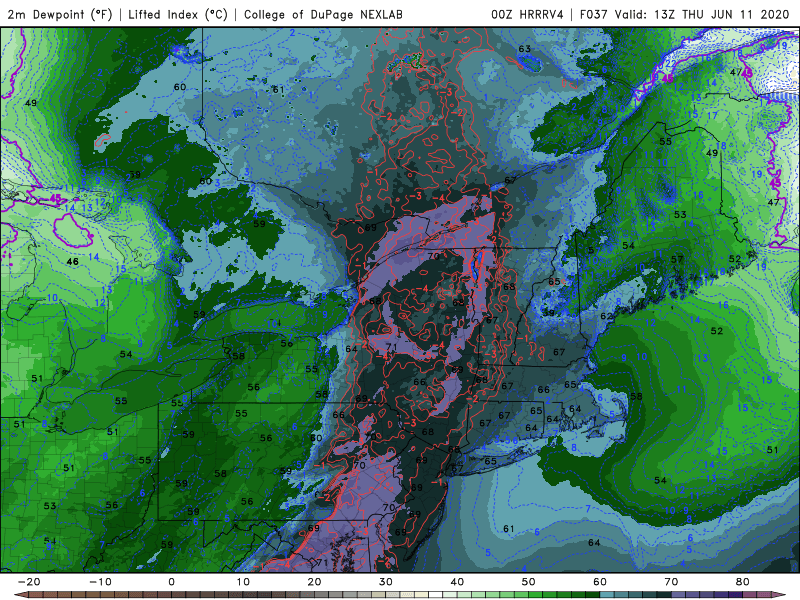Click the '70' tick label on the color scale

(x=671, y=582)
